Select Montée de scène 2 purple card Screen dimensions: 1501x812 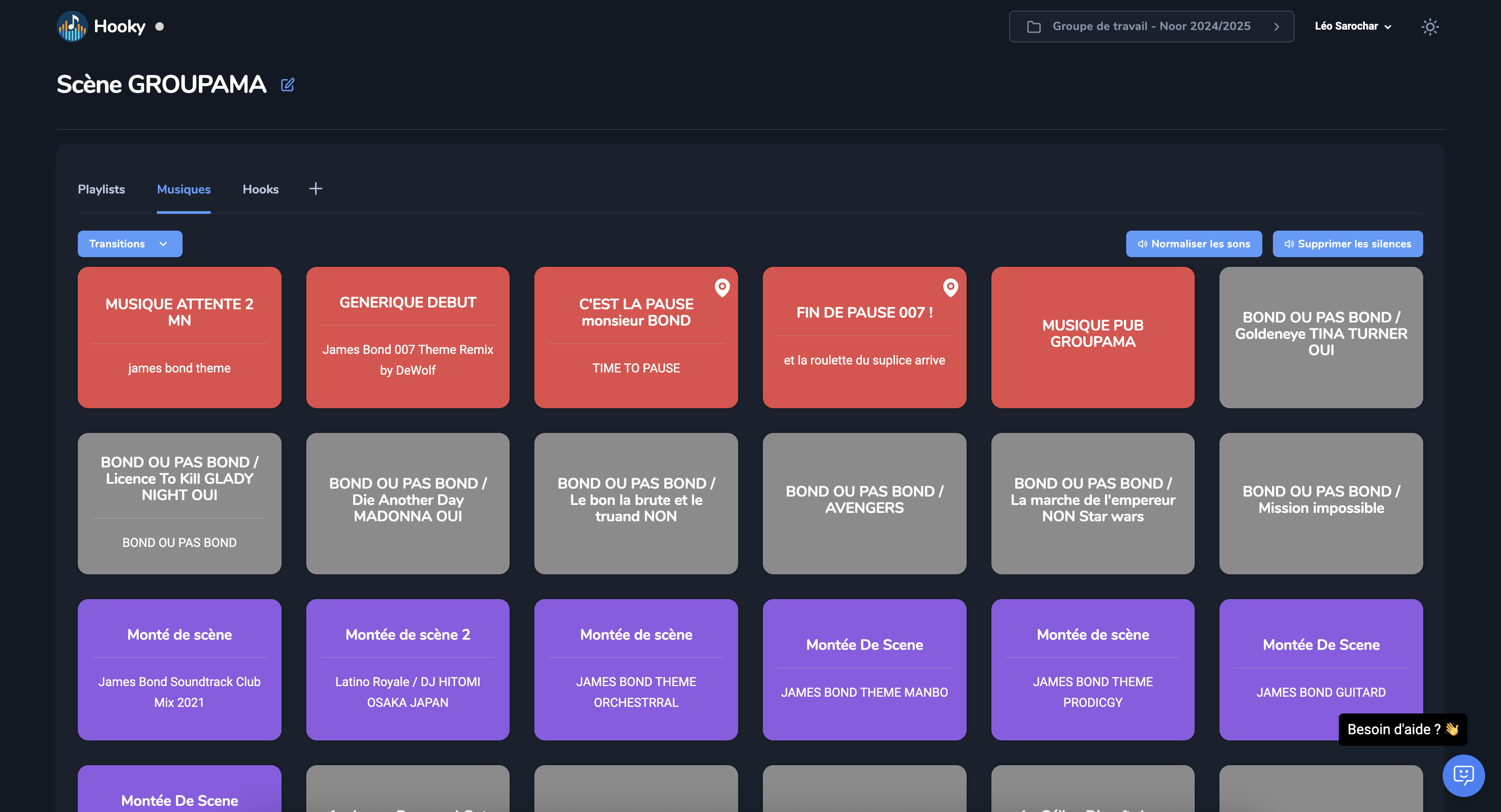tap(408, 669)
